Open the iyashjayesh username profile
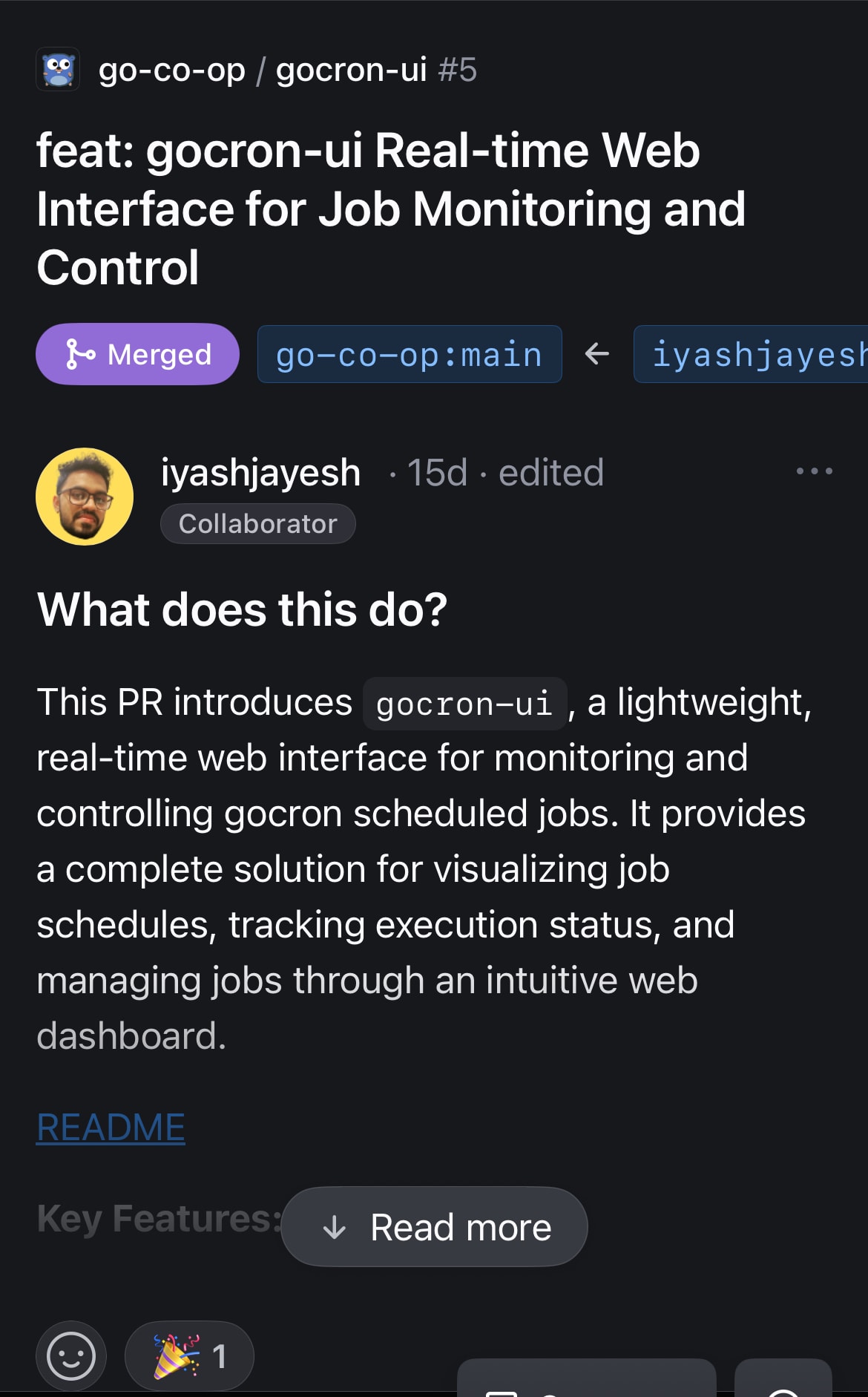This screenshot has width=868, height=1397. pyautogui.click(x=260, y=473)
